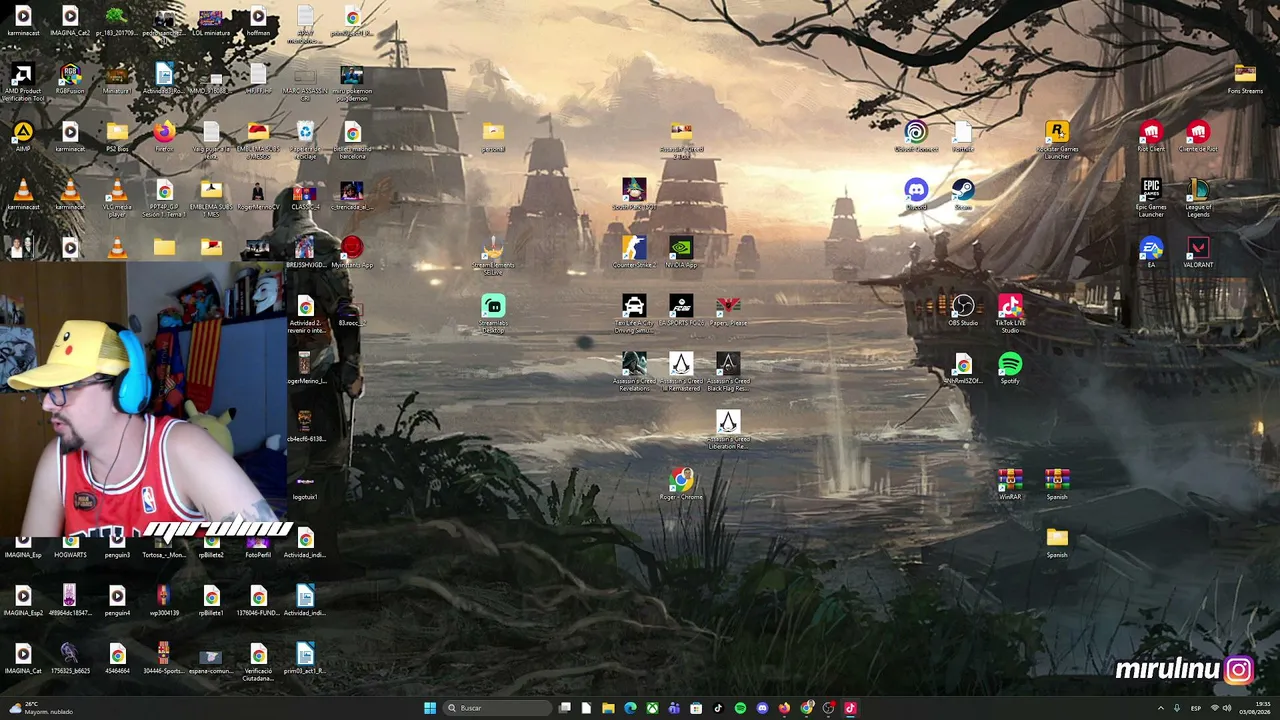Open the EA app desktop shortcut
This screenshot has width=1280, height=720.
tap(1151, 252)
